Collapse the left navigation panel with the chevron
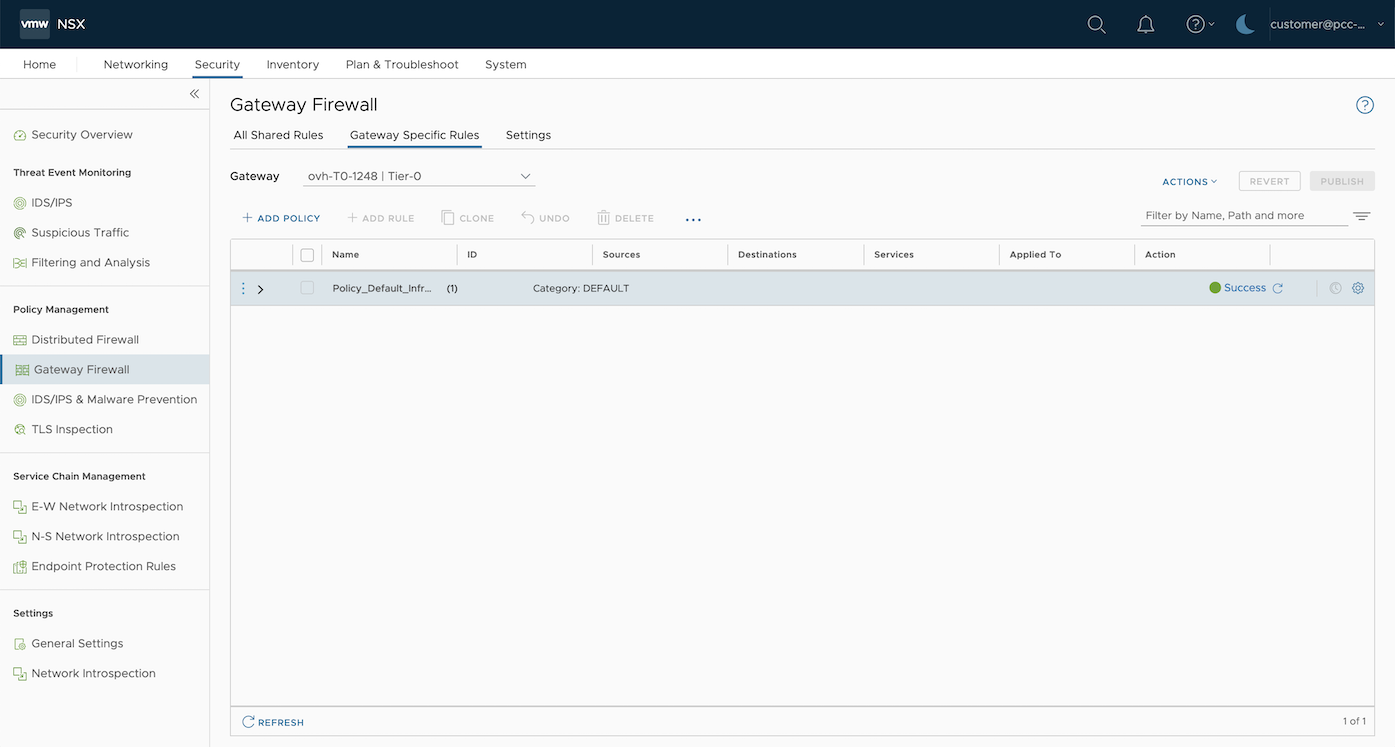Screen dimensions: 1395x747 [195, 93]
